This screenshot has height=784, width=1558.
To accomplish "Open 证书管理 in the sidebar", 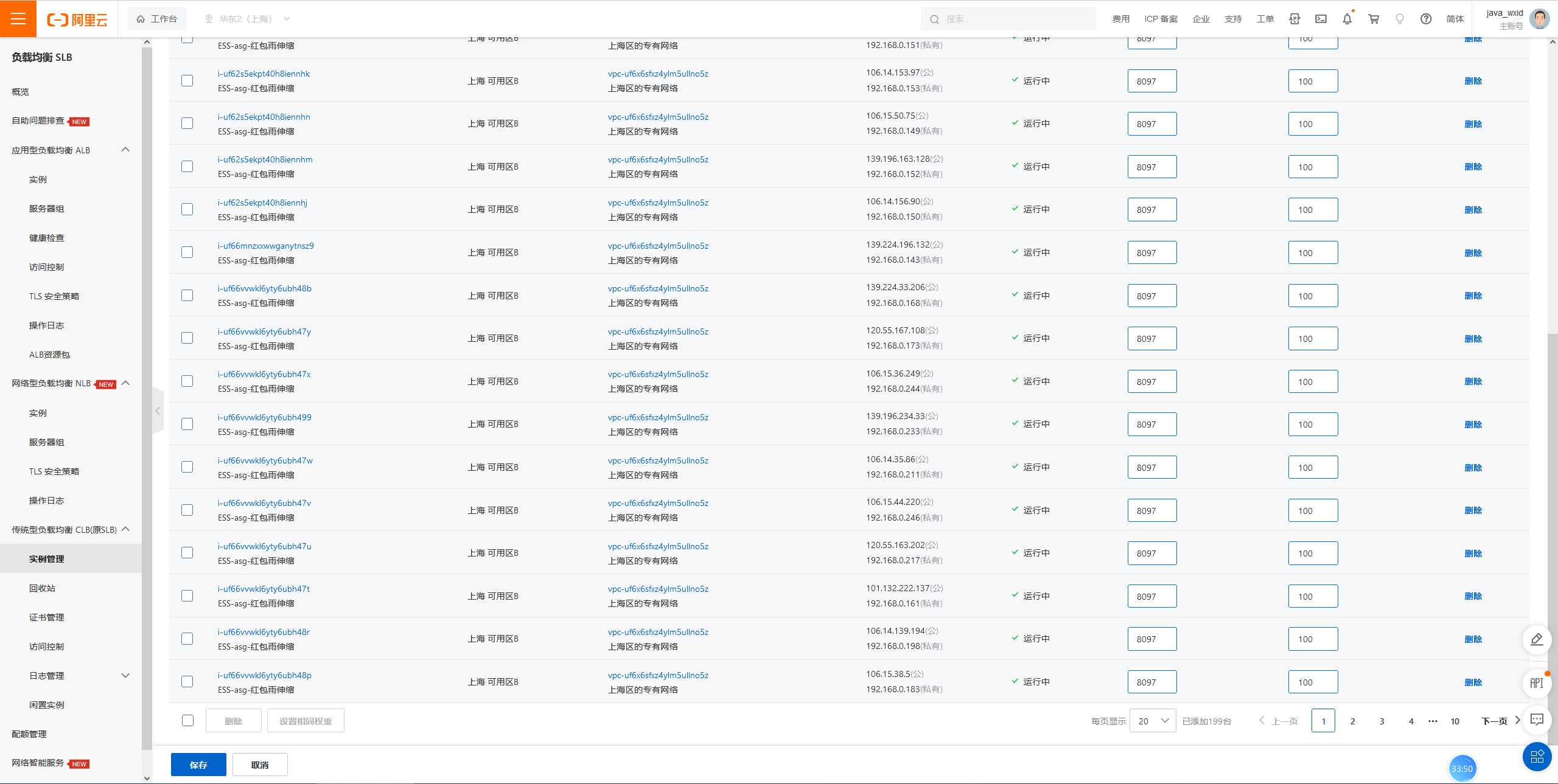I will [x=46, y=617].
